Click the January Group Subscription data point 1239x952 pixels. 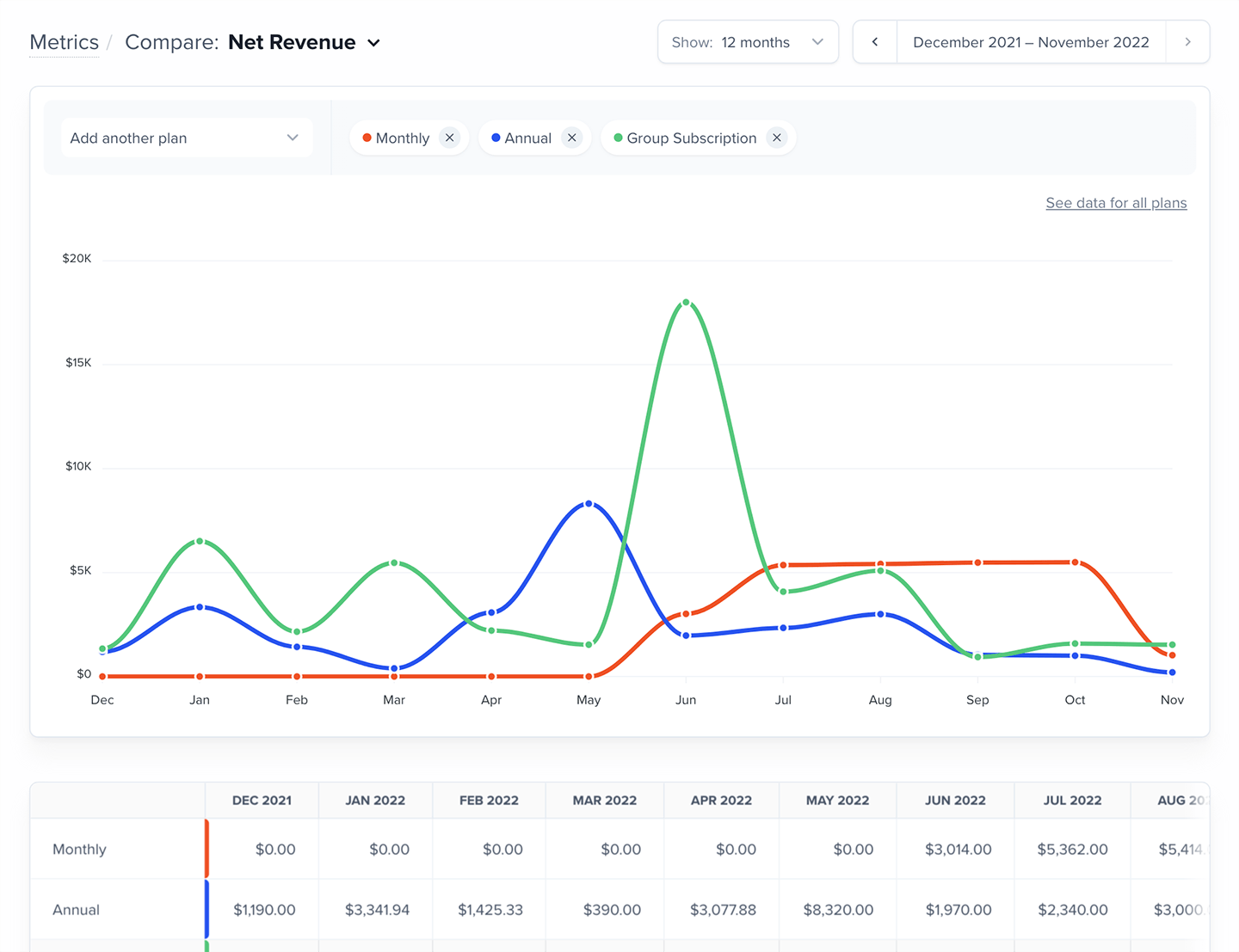pyautogui.click(x=200, y=542)
